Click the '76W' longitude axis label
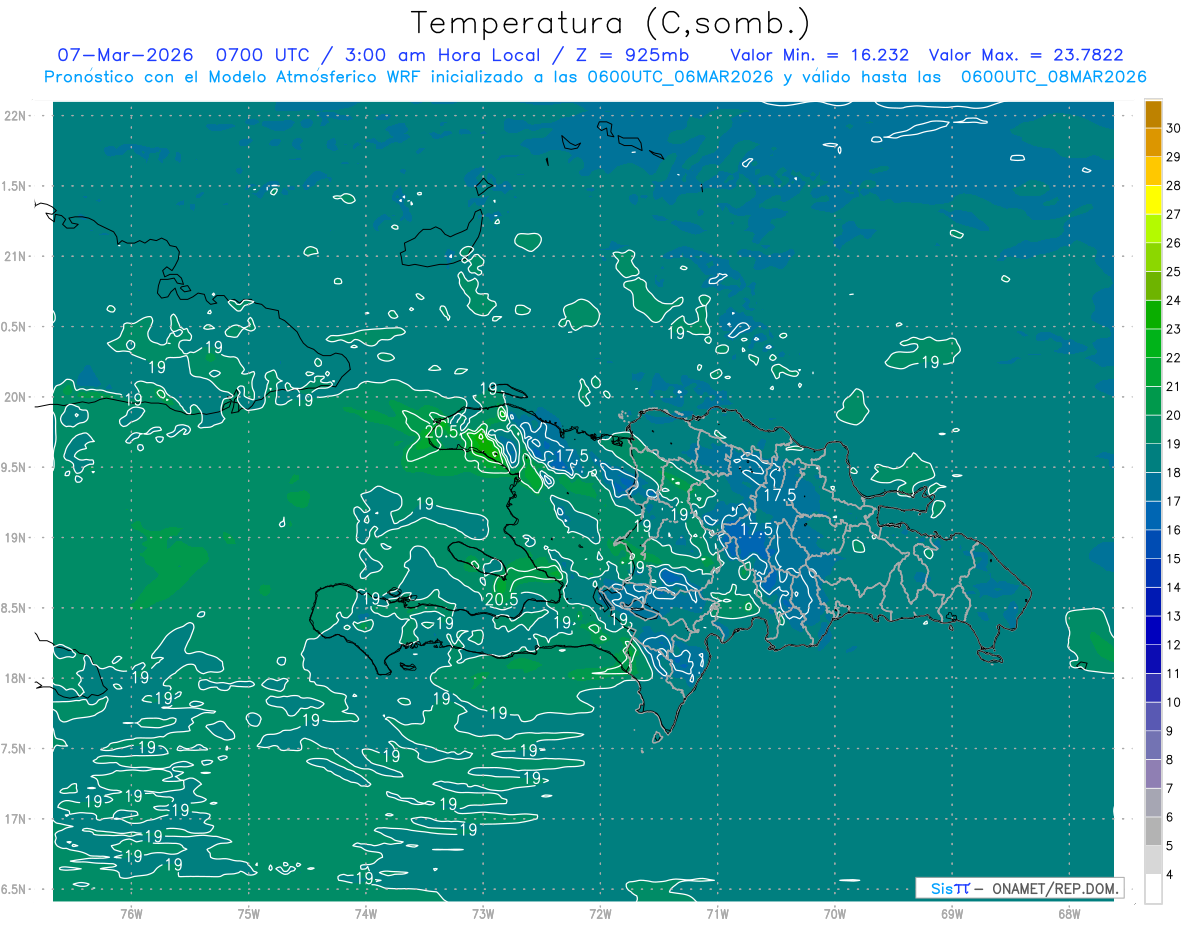This screenshot has height=927, width=1200. coord(131,913)
